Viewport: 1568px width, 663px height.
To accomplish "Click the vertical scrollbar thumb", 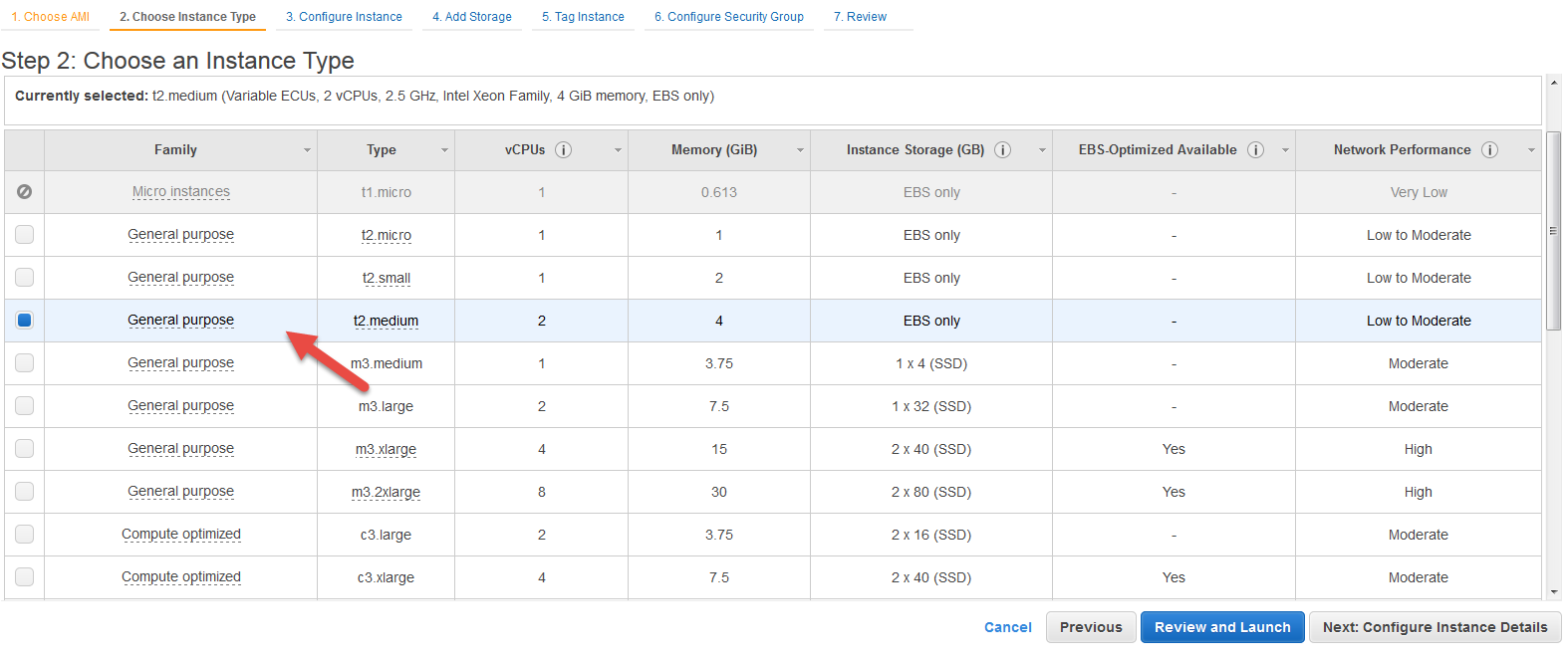I will [1554, 229].
